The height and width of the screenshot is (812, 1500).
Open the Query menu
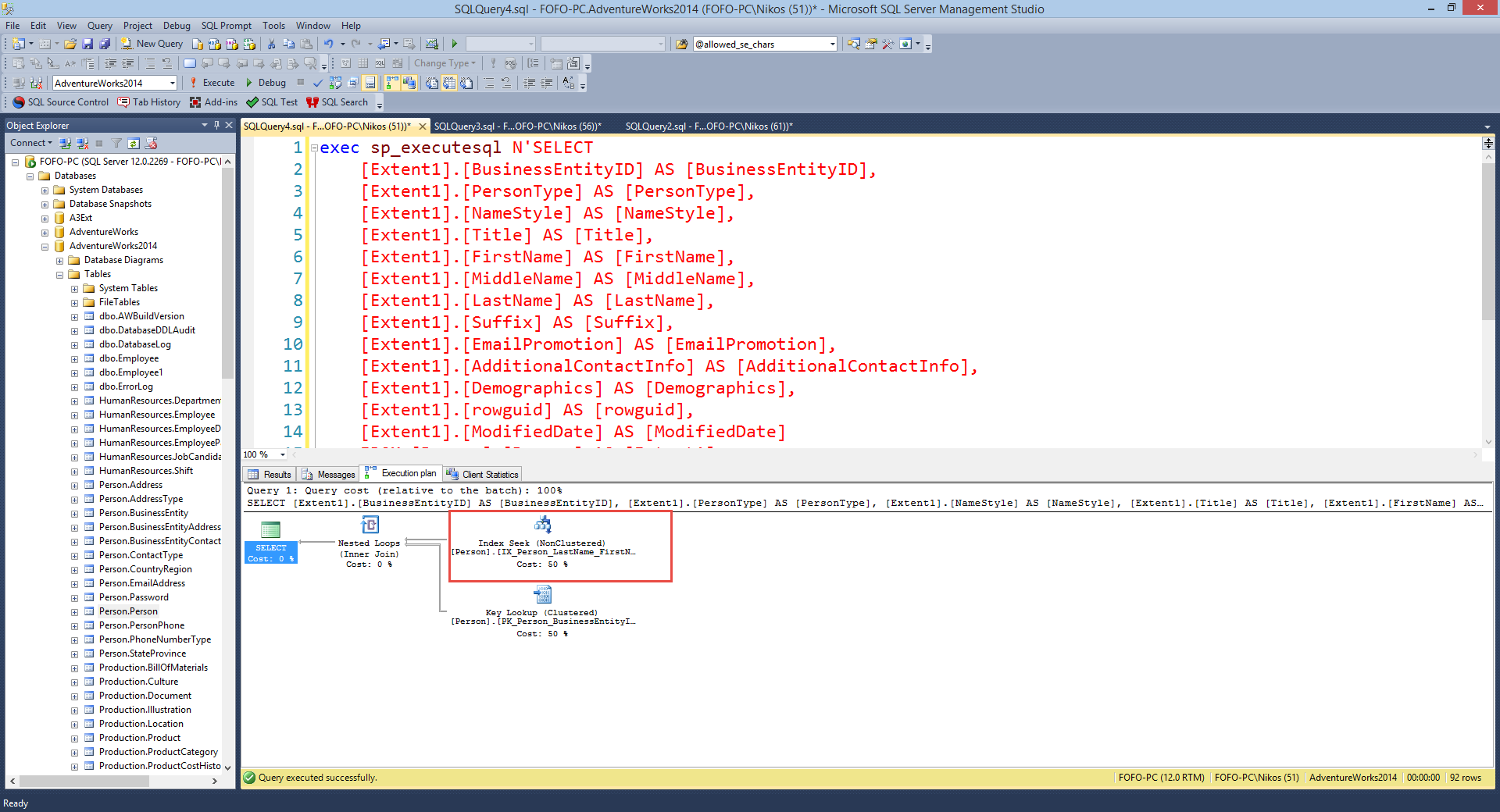point(99,26)
